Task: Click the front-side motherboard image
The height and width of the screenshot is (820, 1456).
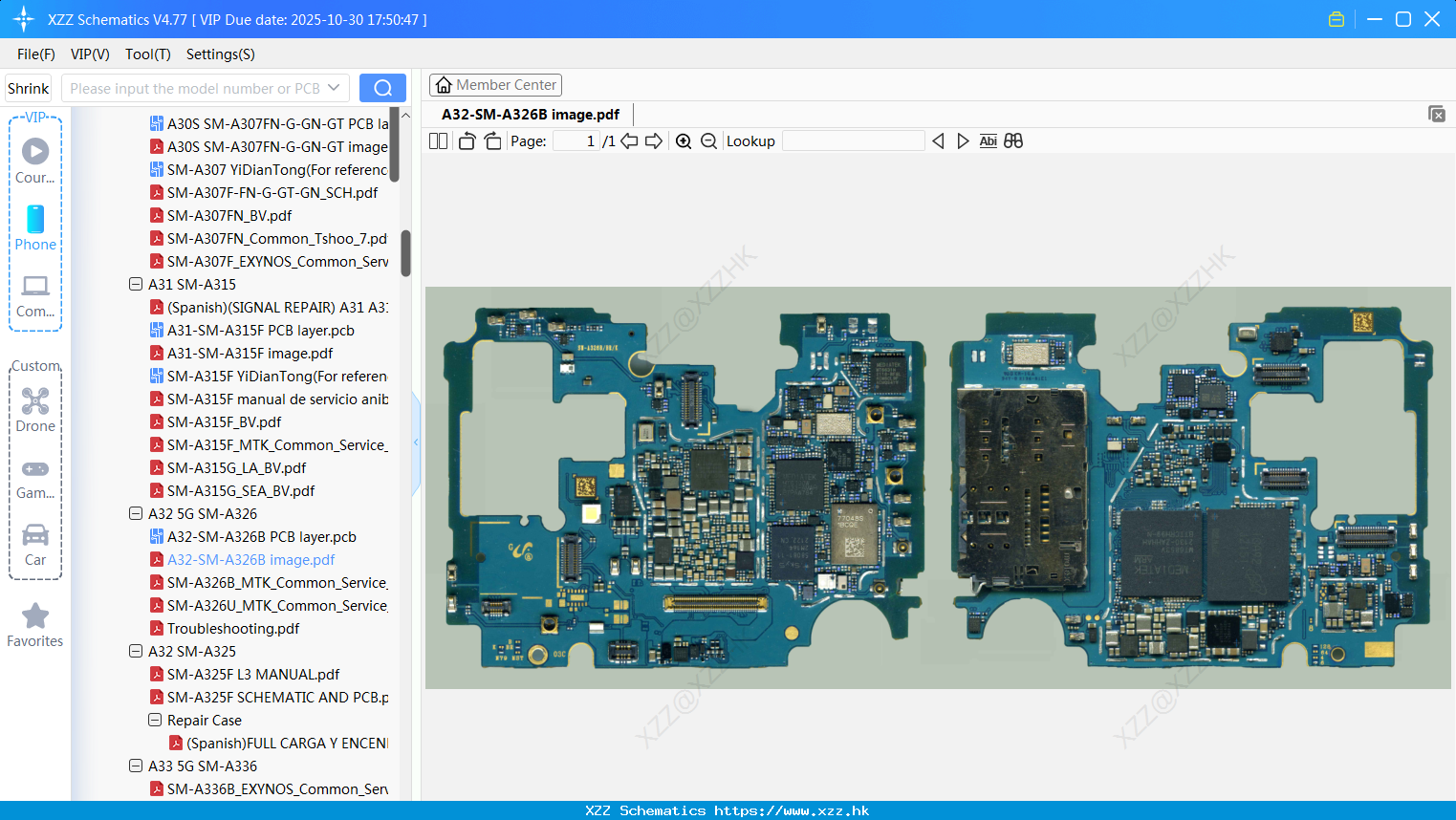Action: point(684,486)
